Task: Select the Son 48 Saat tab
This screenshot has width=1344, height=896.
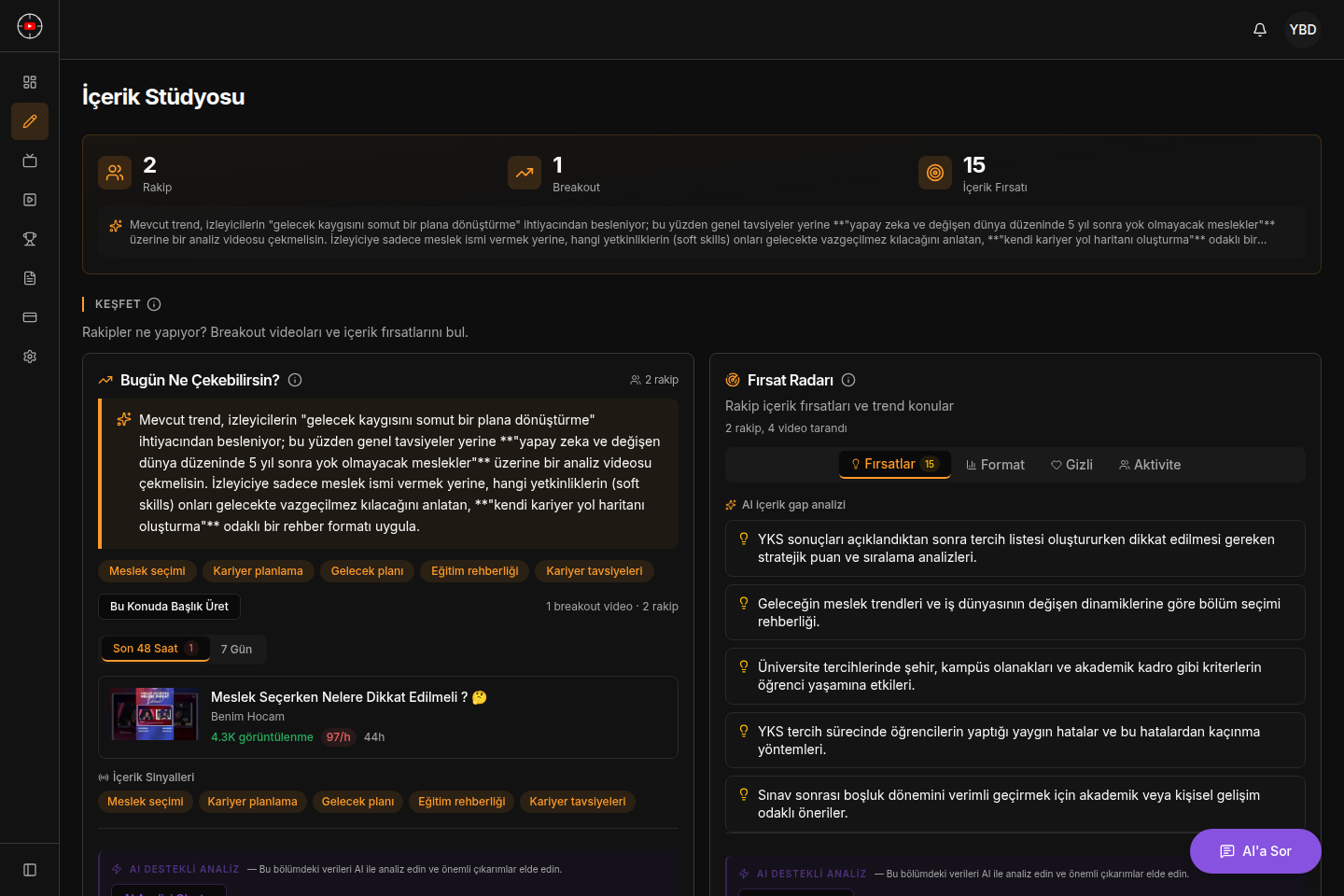Action: coord(155,649)
